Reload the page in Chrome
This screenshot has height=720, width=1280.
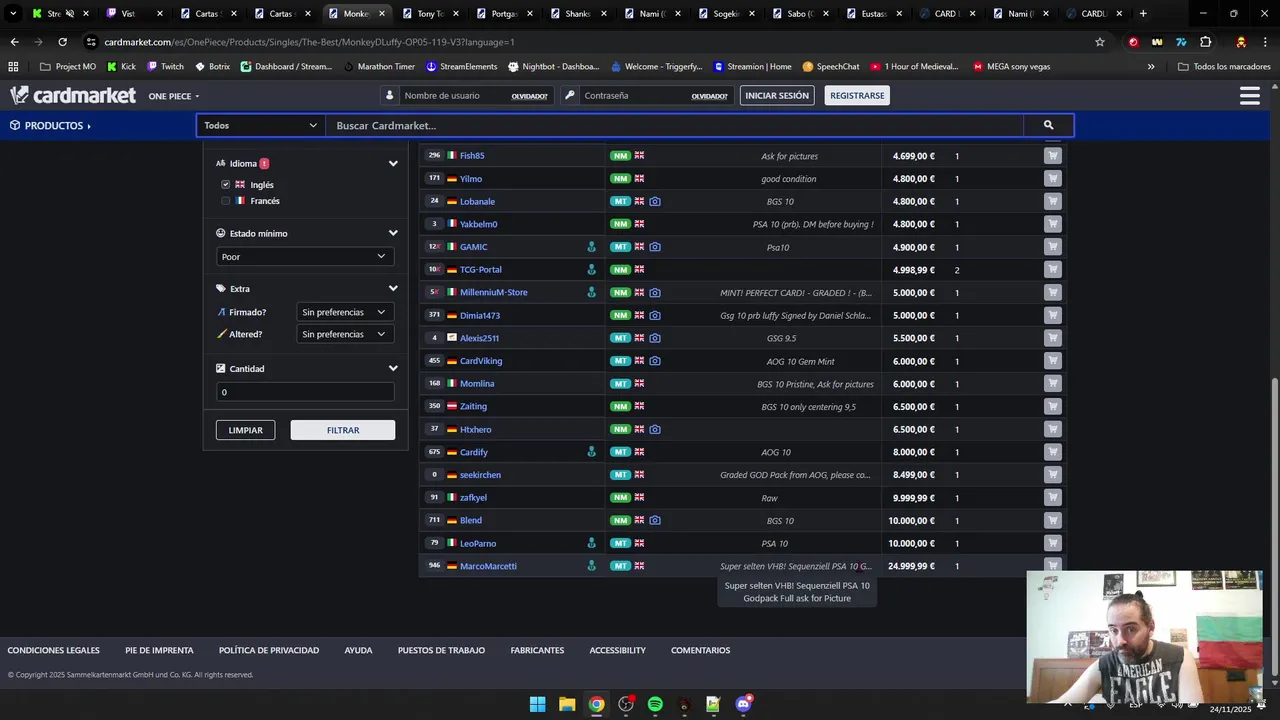point(62,42)
